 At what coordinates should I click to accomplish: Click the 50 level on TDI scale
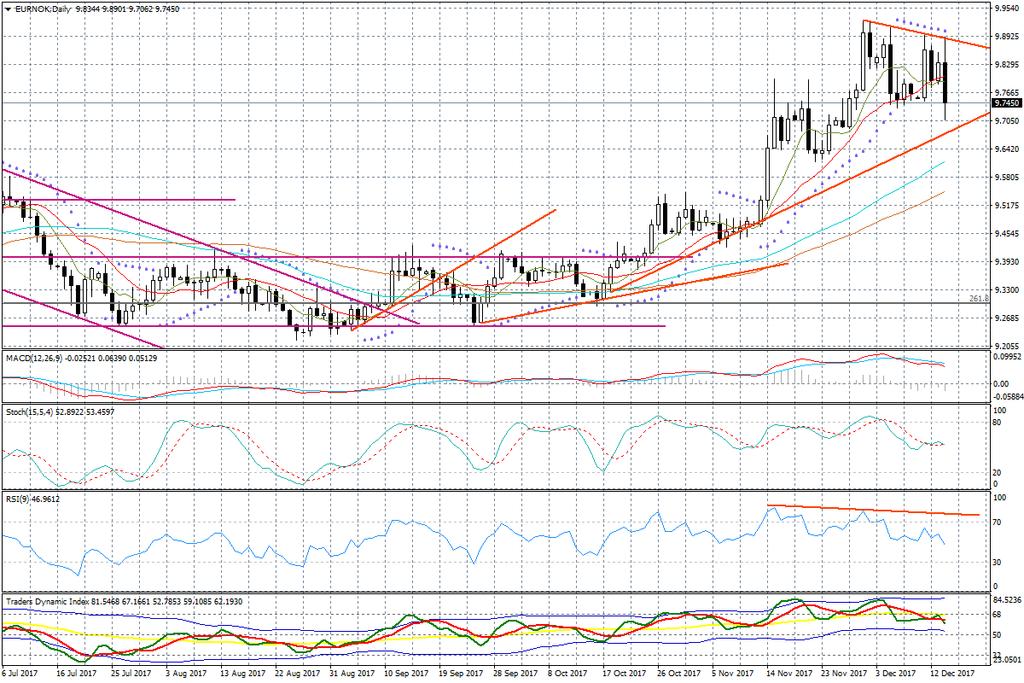[997, 635]
